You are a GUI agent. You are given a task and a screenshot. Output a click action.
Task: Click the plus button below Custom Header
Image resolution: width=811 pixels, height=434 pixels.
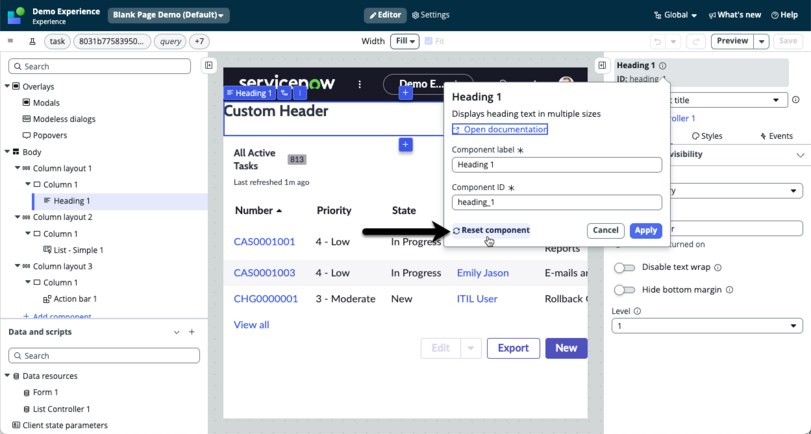(406, 145)
